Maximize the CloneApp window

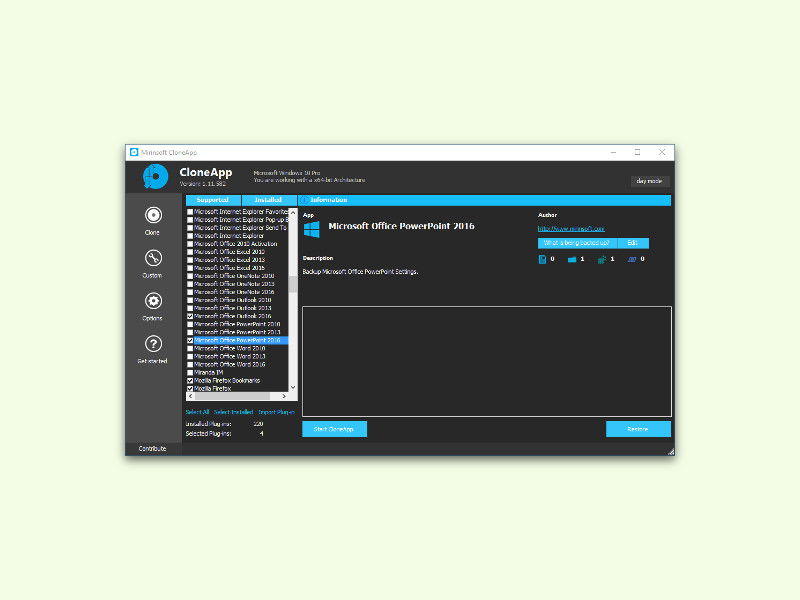coord(637,152)
